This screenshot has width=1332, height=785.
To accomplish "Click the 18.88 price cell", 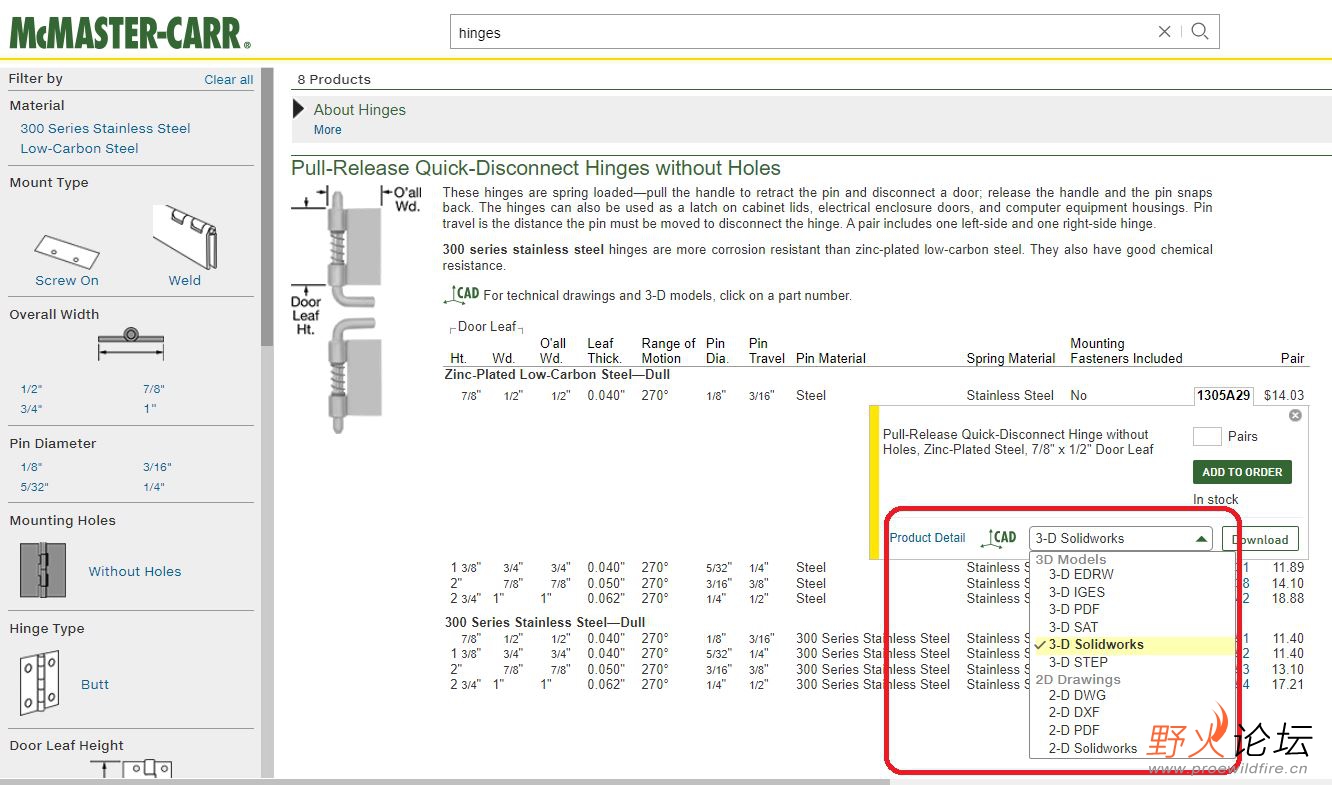I will (1288, 599).
